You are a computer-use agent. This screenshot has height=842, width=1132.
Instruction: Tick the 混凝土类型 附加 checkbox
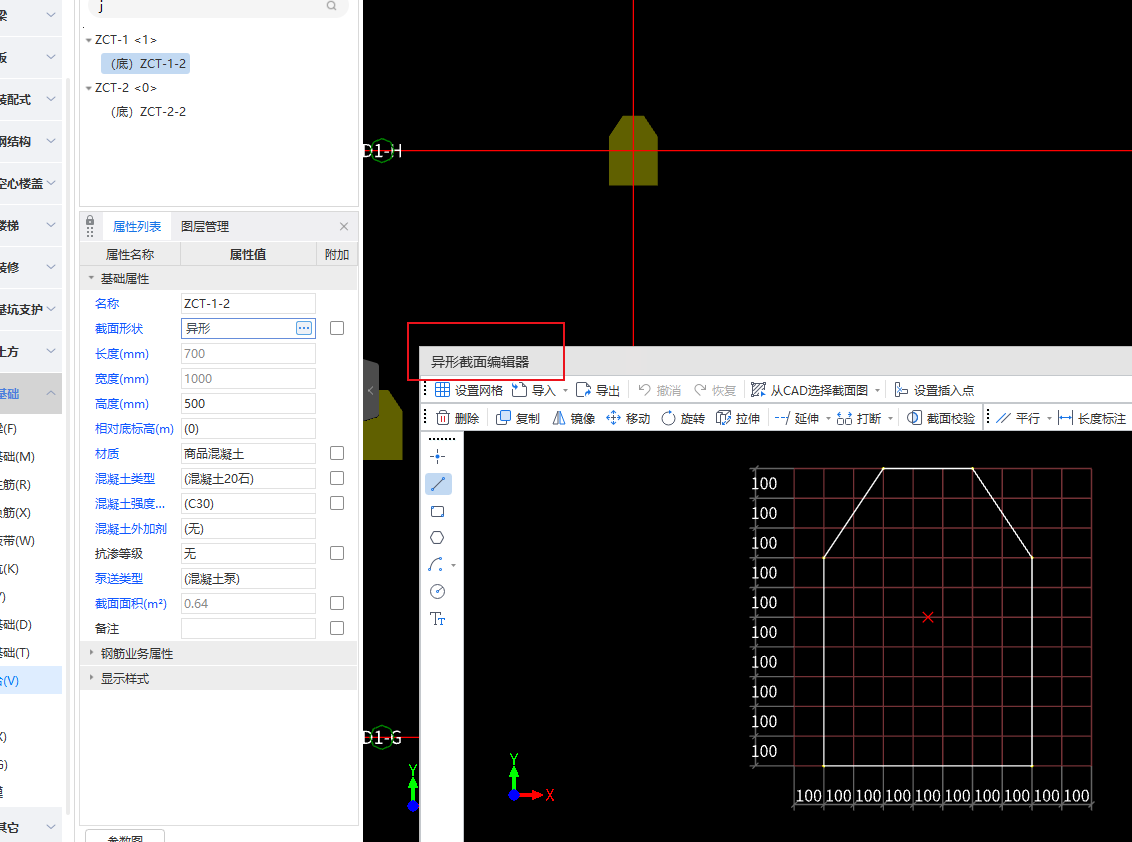(337, 478)
